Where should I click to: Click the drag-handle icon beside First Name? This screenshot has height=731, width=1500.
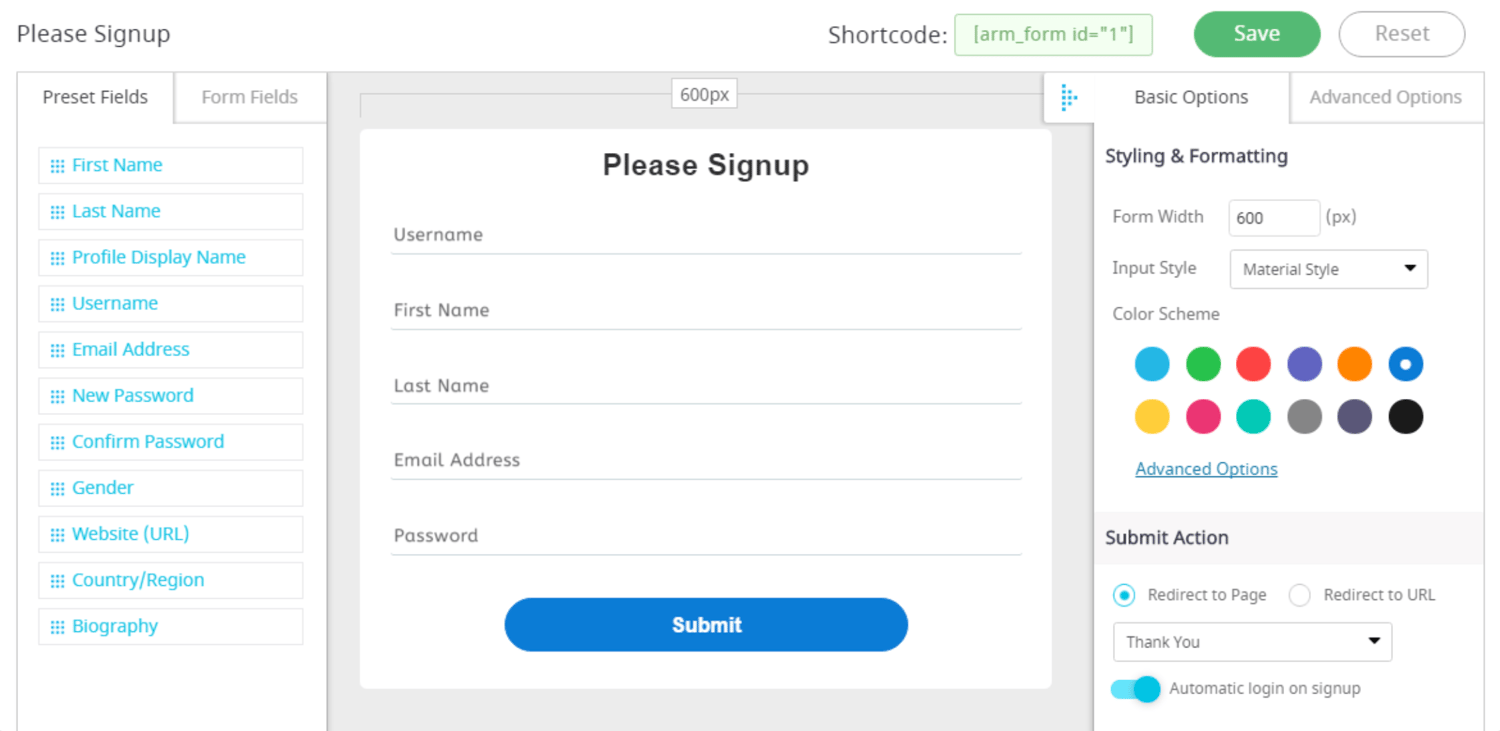[57, 166]
